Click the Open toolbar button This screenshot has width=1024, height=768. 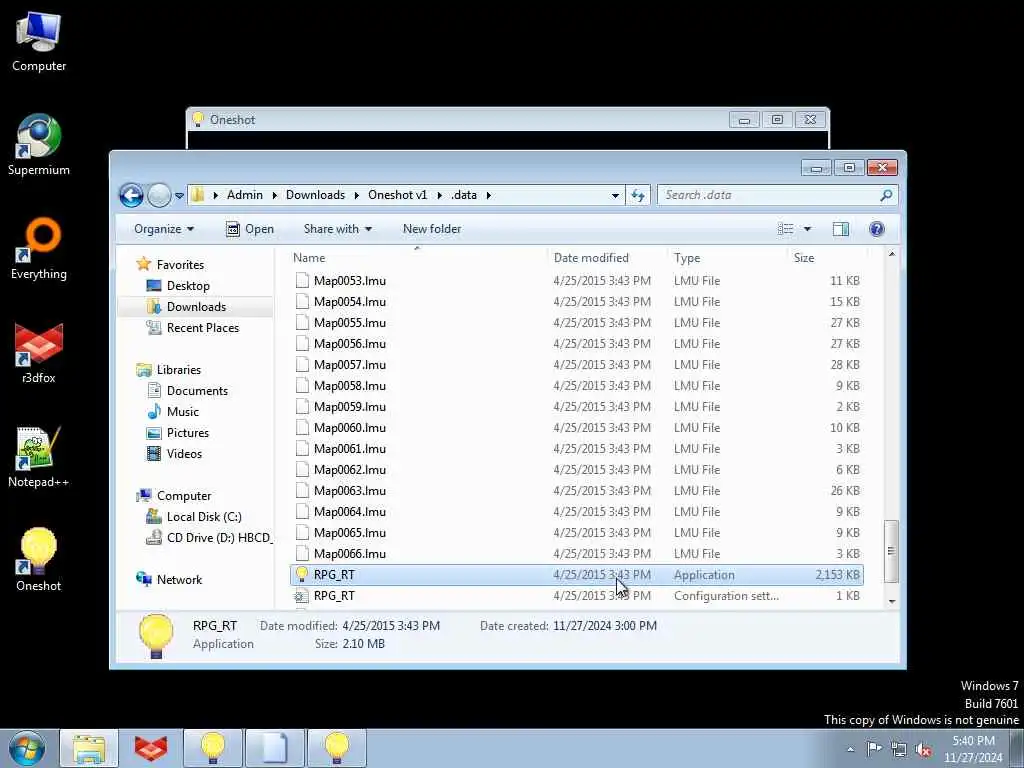click(249, 229)
